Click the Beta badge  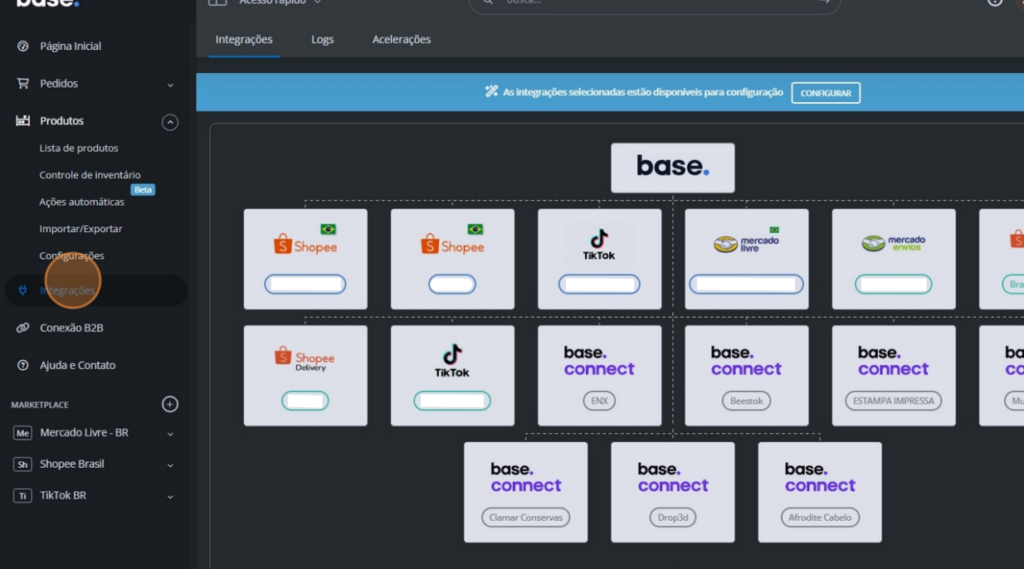[142, 189]
